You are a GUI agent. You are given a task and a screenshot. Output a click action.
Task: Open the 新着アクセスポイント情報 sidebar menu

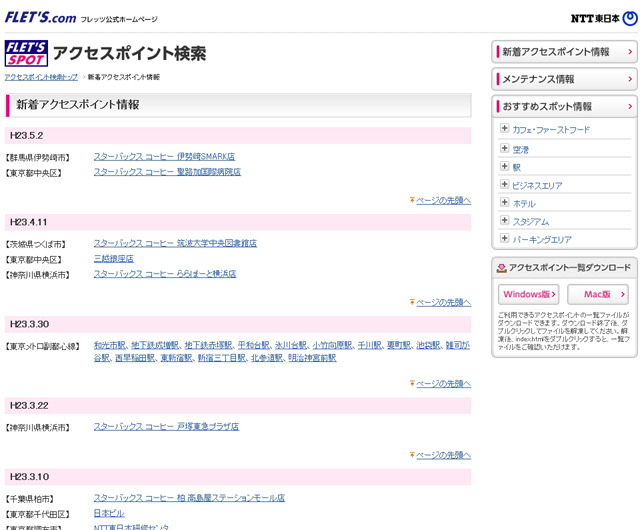(x=564, y=52)
